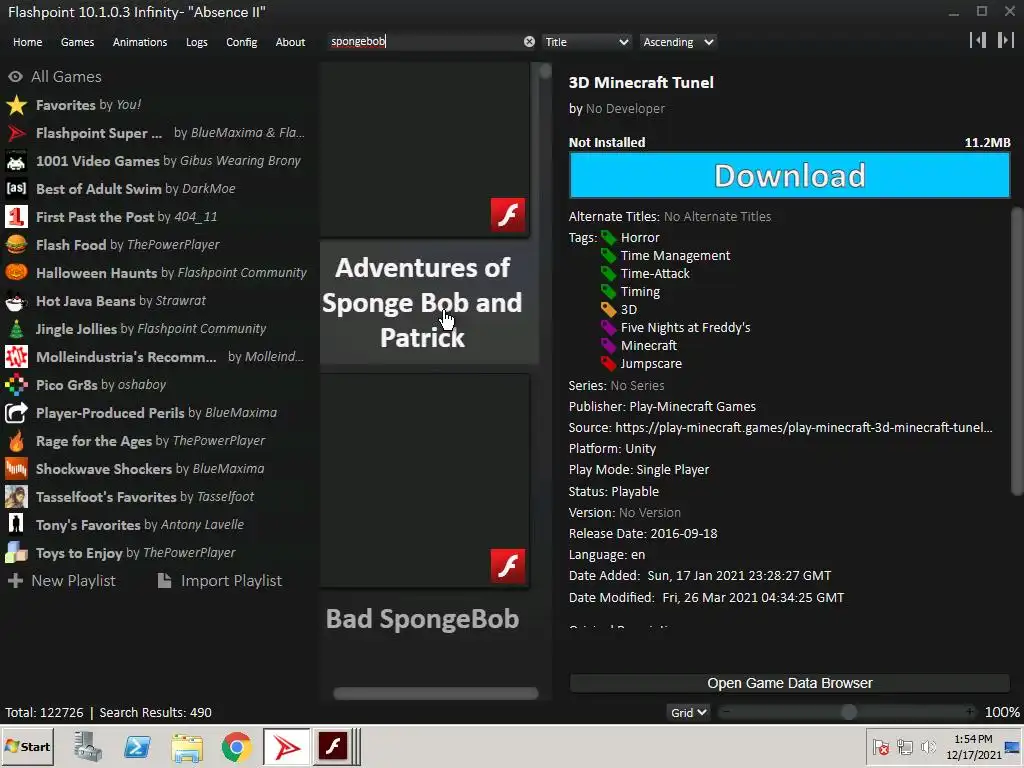This screenshot has height=768, width=1024.
Task: Select the Best of Adult Swim [as] icon
Action: pyautogui.click(x=16, y=189)
